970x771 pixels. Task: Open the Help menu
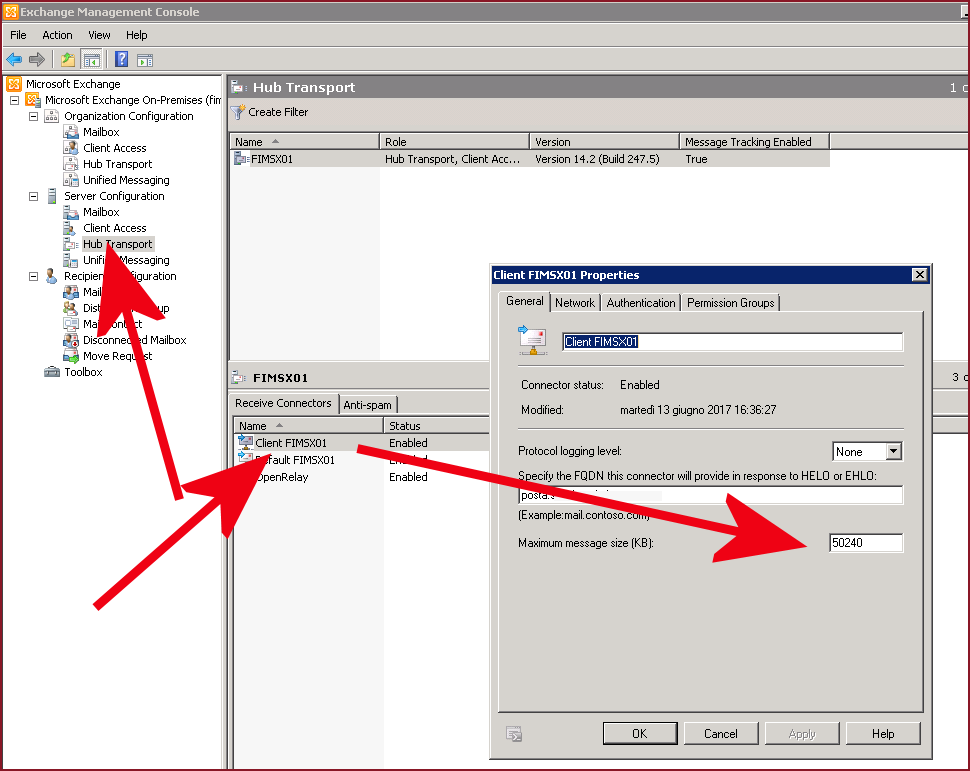137,35
